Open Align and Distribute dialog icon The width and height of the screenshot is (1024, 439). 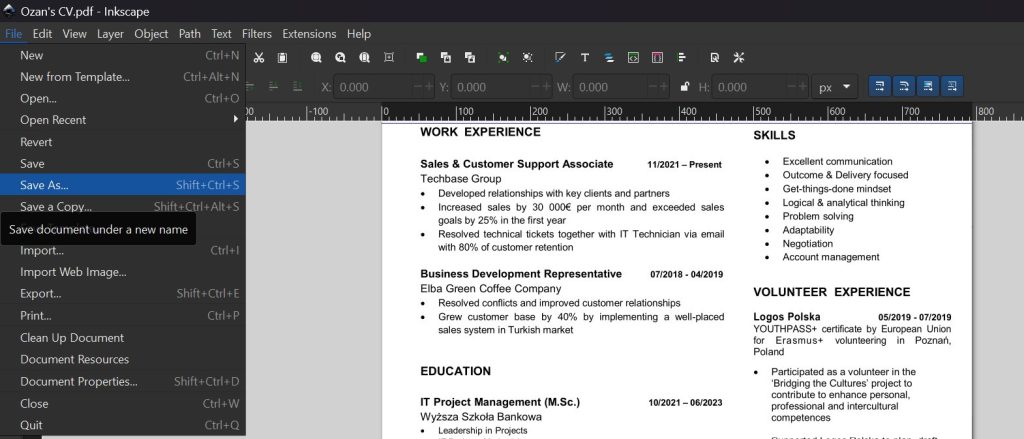point(681,57)
